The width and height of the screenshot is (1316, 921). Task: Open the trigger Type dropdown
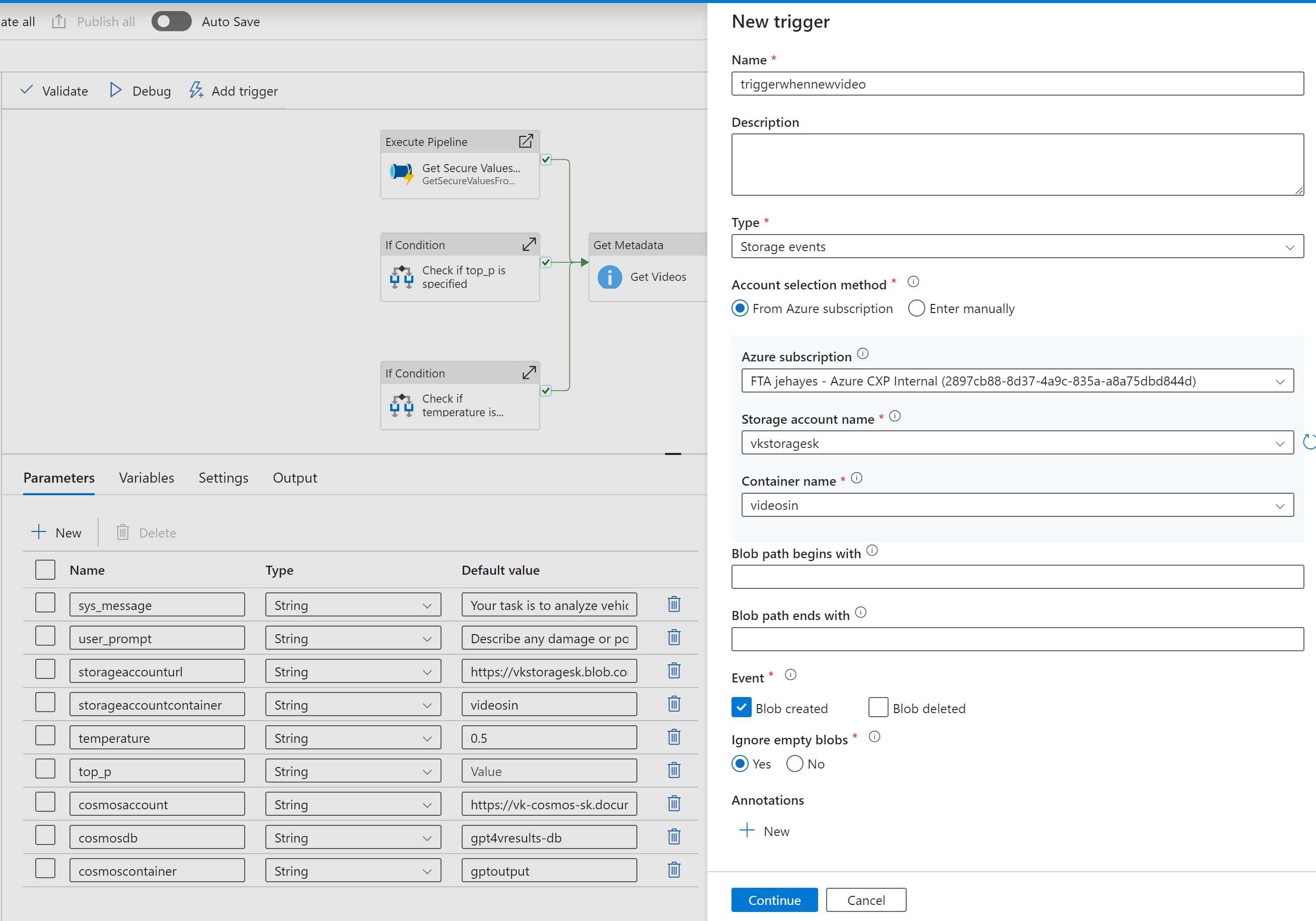(1017, 247)
